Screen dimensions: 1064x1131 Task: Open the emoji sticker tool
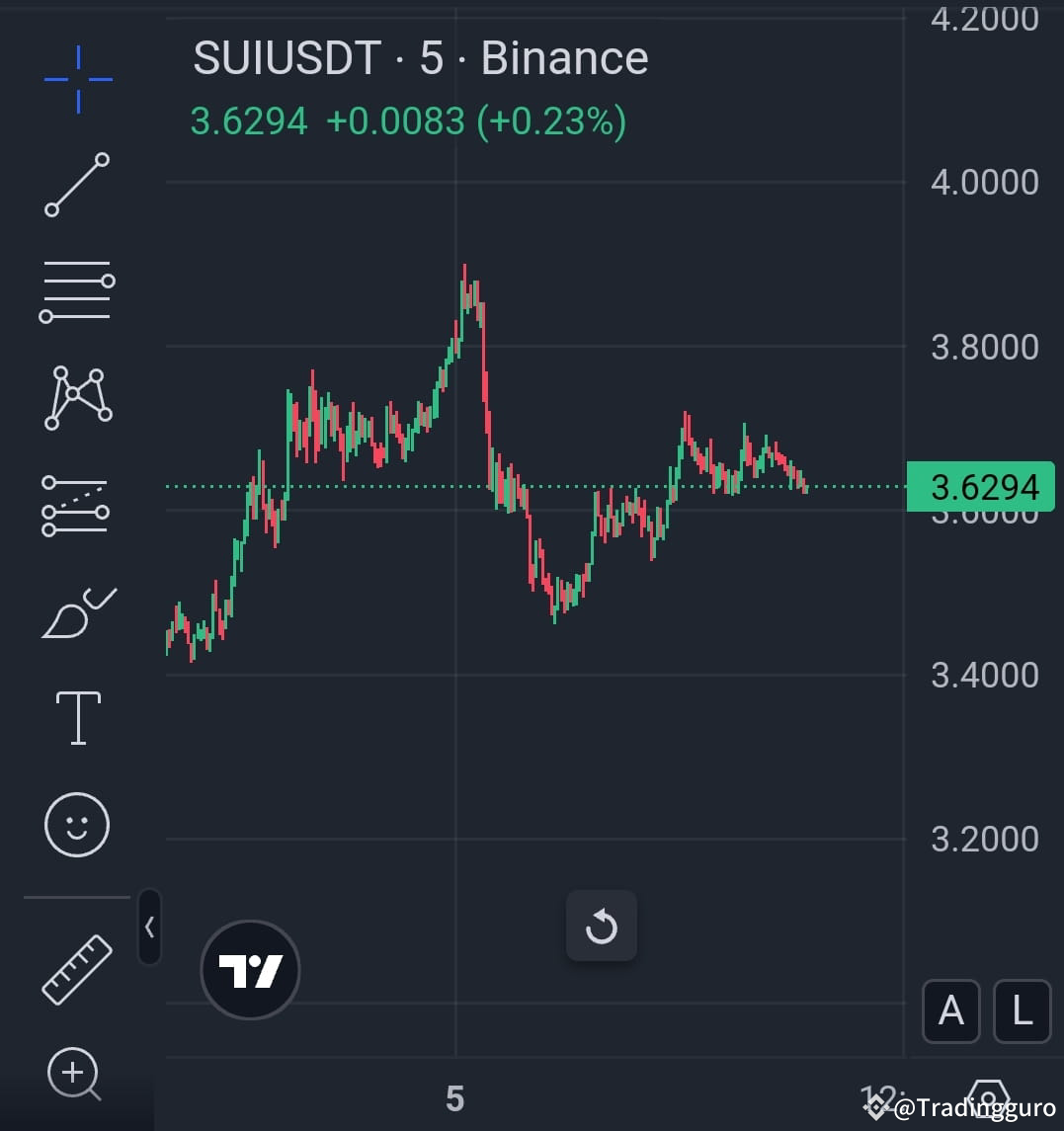77,824
